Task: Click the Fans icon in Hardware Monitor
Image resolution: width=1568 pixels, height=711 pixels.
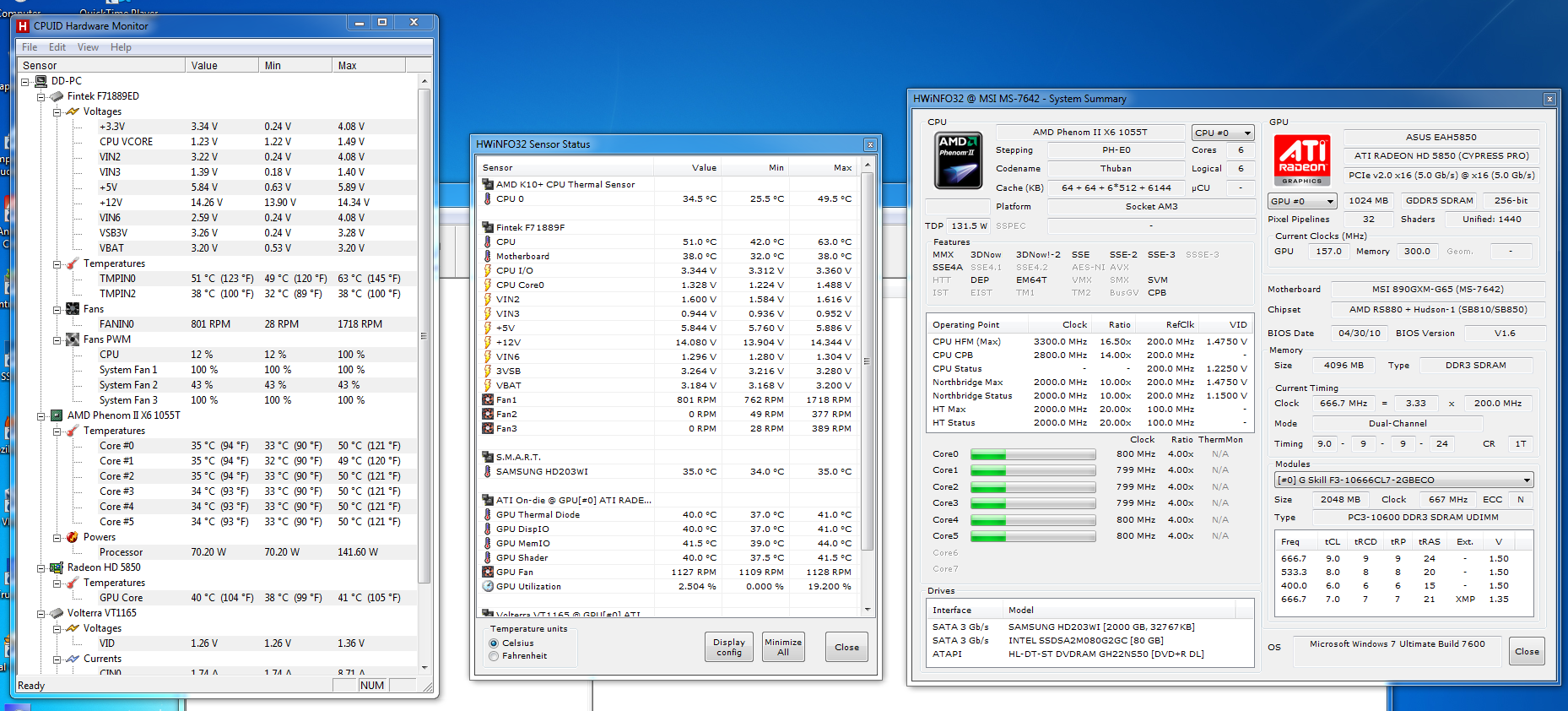Action: (x=73, y=309)
